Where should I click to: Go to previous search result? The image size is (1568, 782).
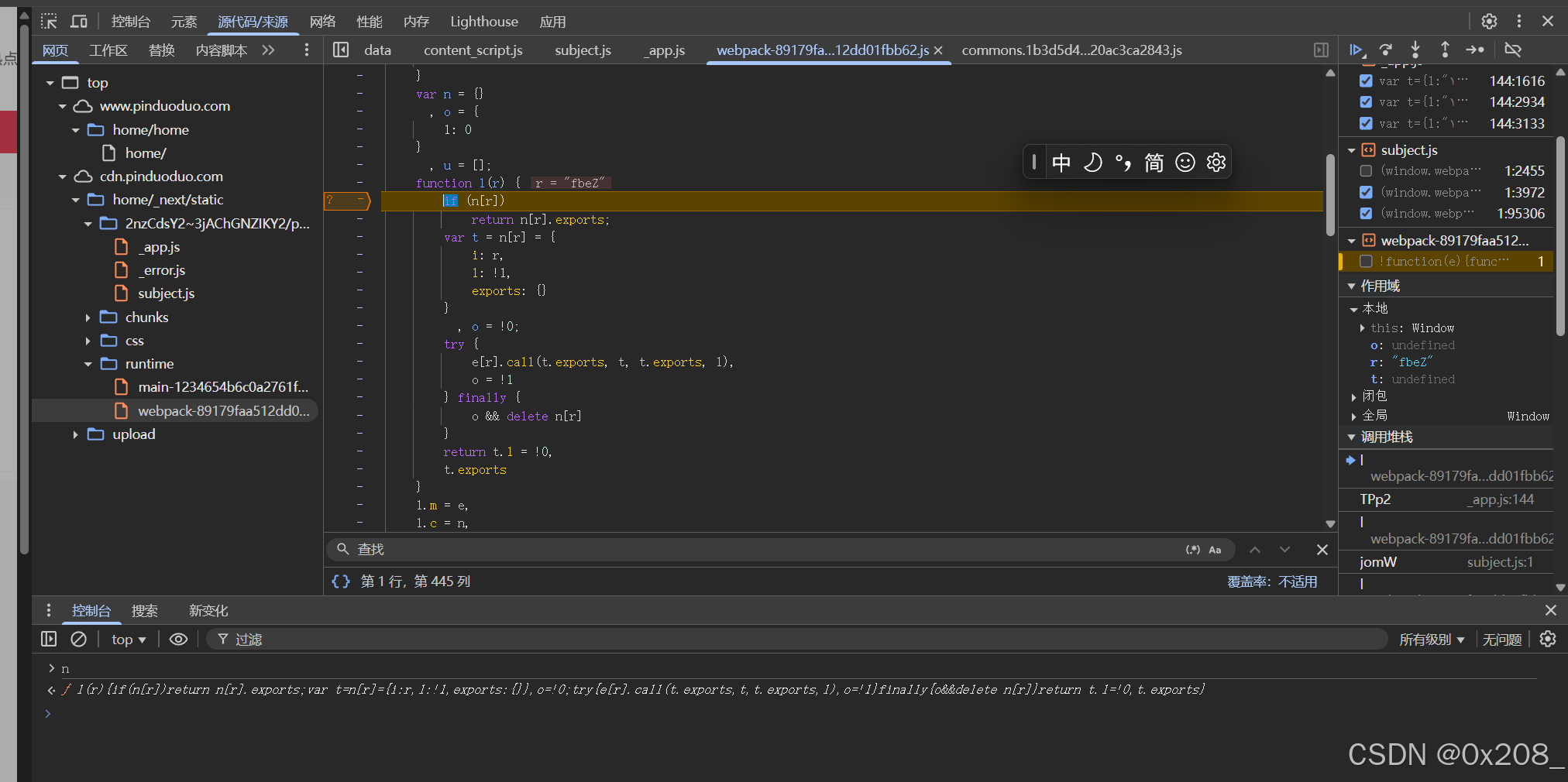(1255, 550)
